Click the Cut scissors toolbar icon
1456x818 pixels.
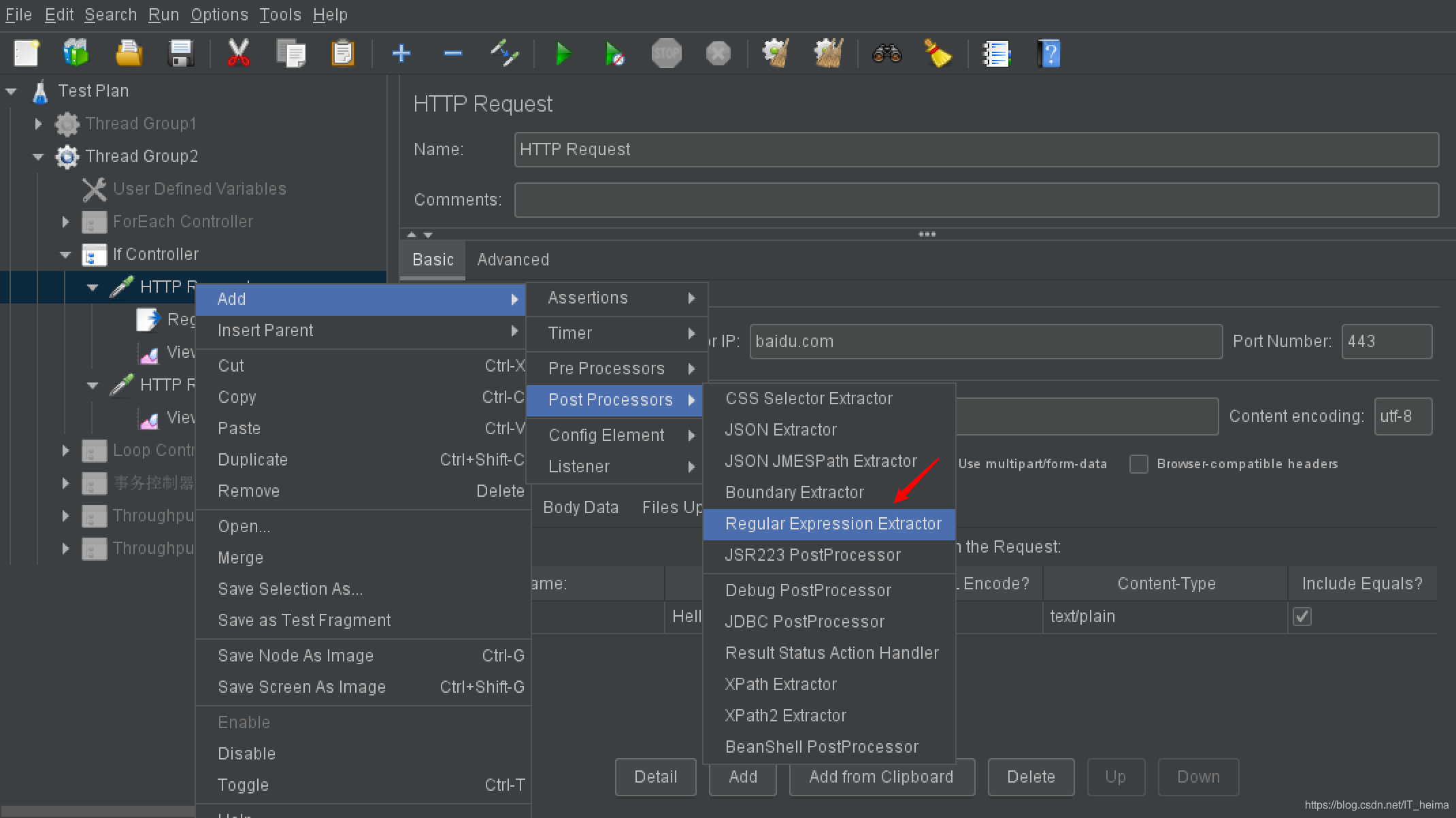click(238, 53)
